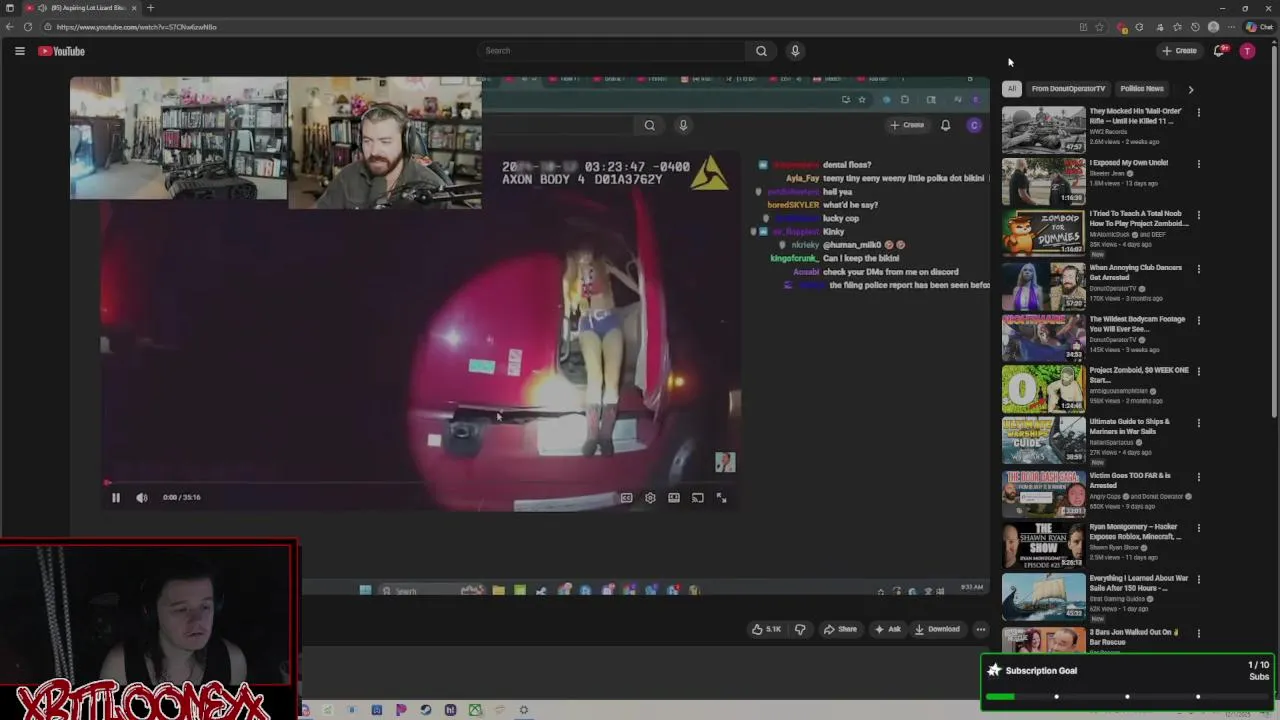1280x720 pixels.
Task: Open the Chat button in browser toolbar
Action: [1258, 27]
